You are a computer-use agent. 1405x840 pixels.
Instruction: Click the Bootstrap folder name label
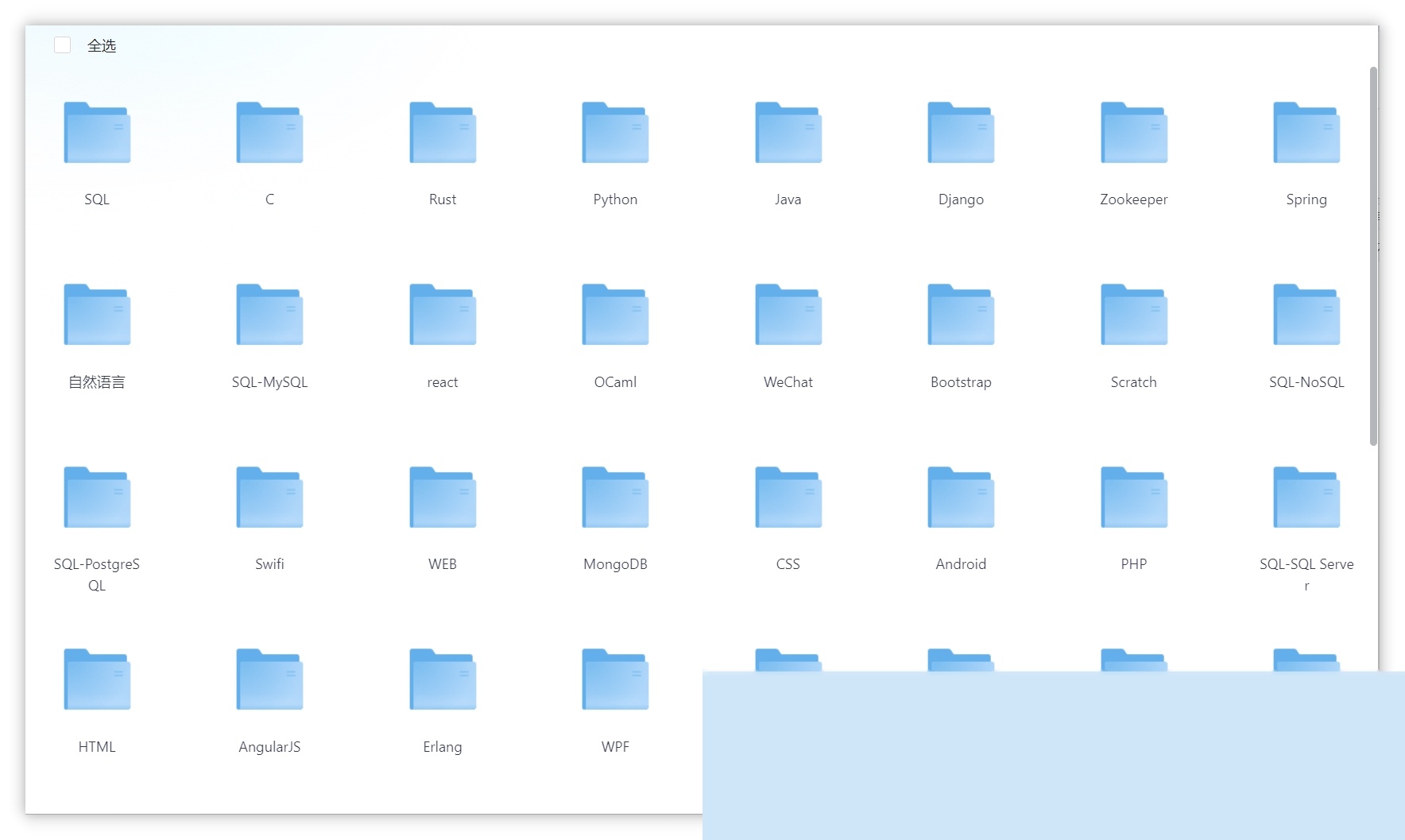[961, 382]
